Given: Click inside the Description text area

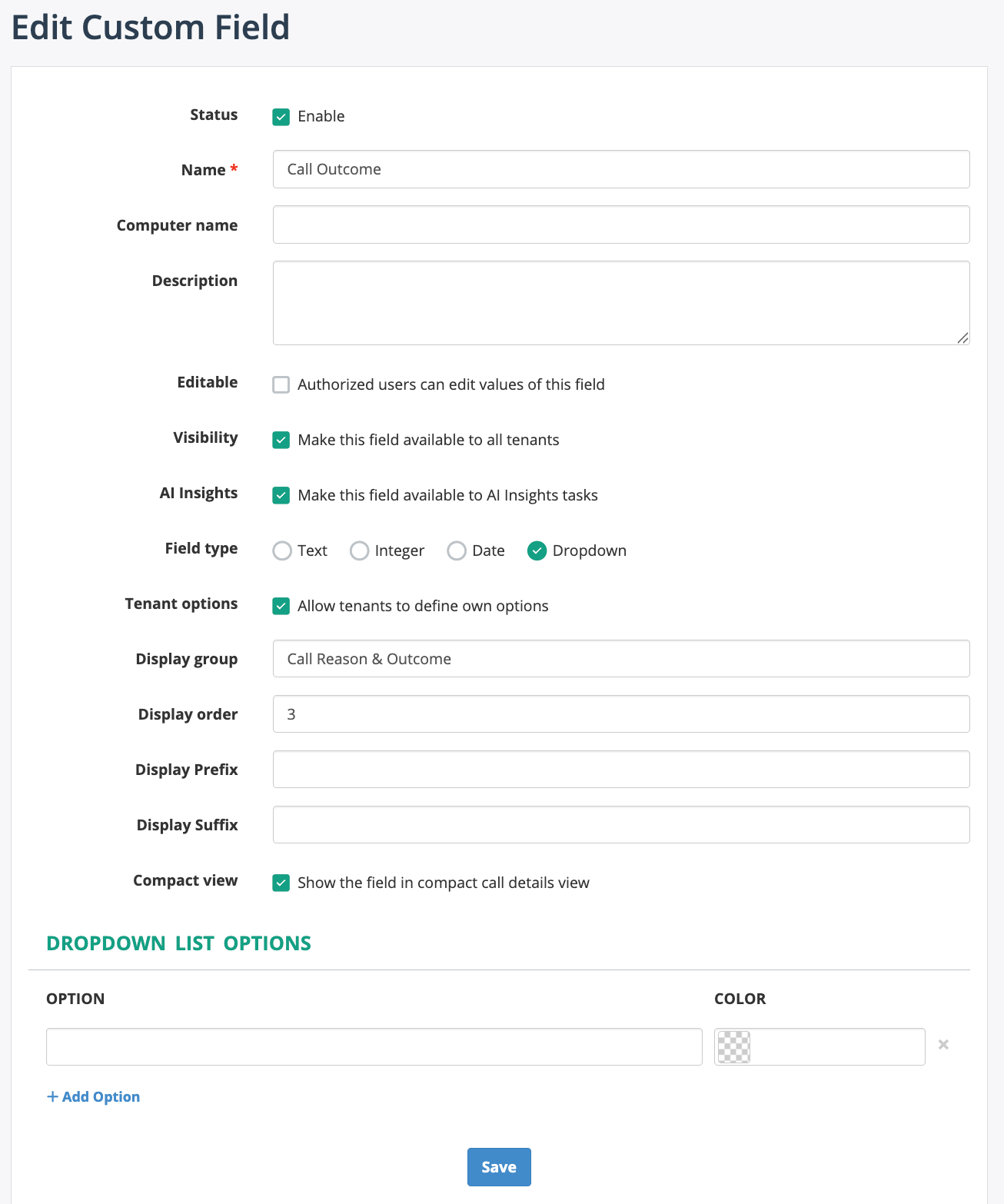Looking at the screenshot, I should coord(620,303).
